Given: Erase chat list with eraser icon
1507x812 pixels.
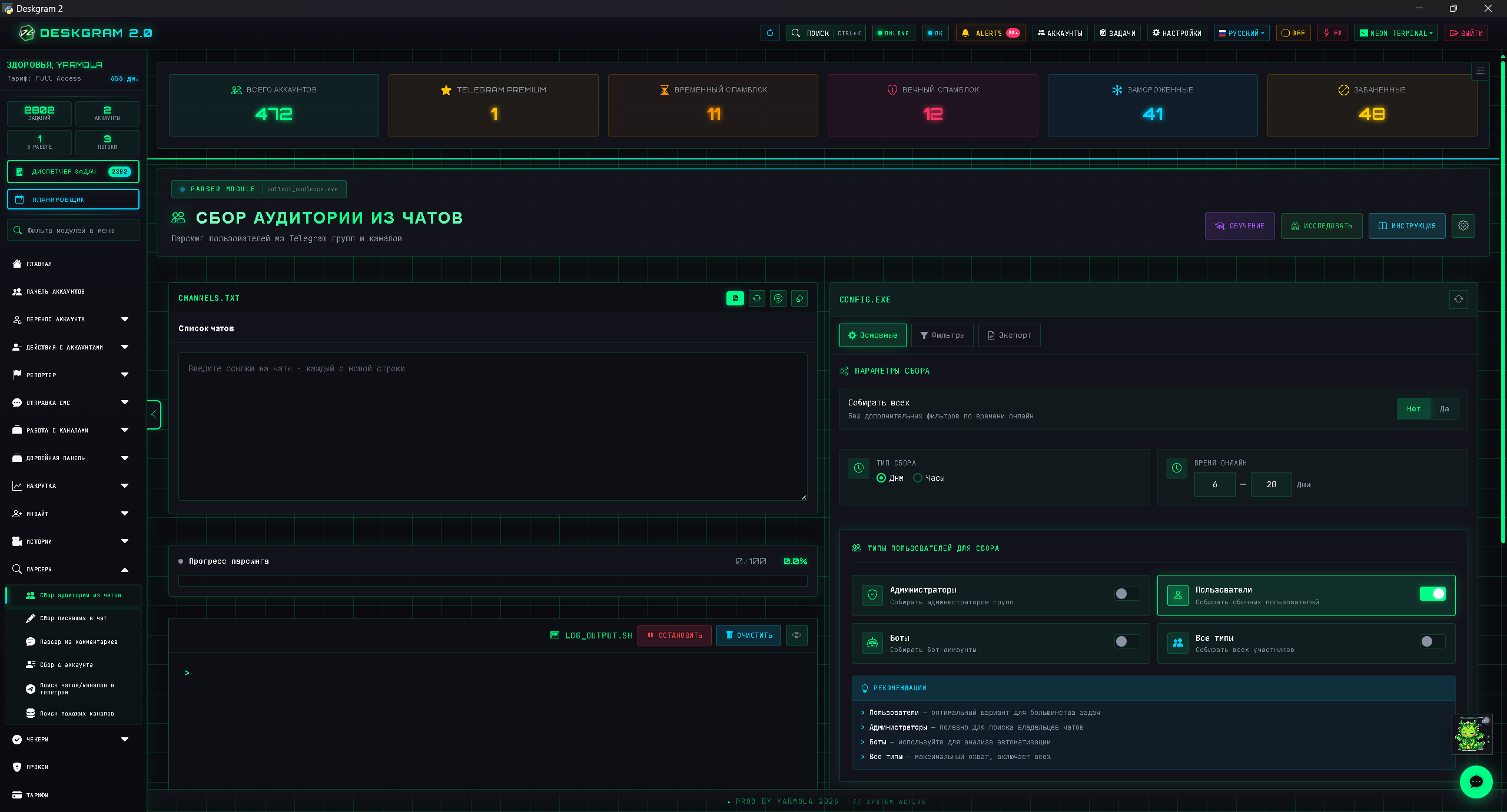Looking at the screenshot, I should [x=799, y=298].
